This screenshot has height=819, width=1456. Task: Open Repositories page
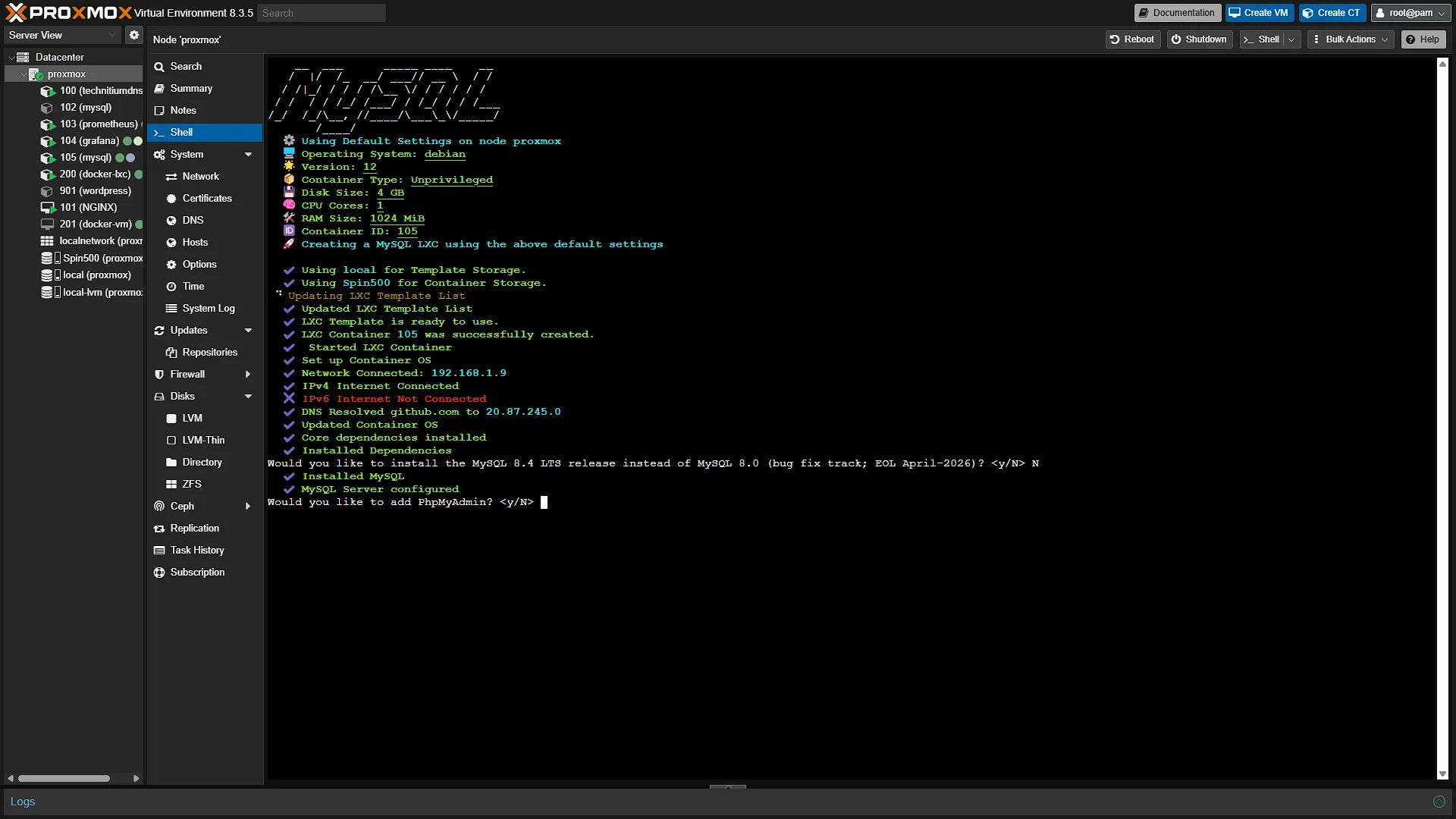(x=205, y=353)
